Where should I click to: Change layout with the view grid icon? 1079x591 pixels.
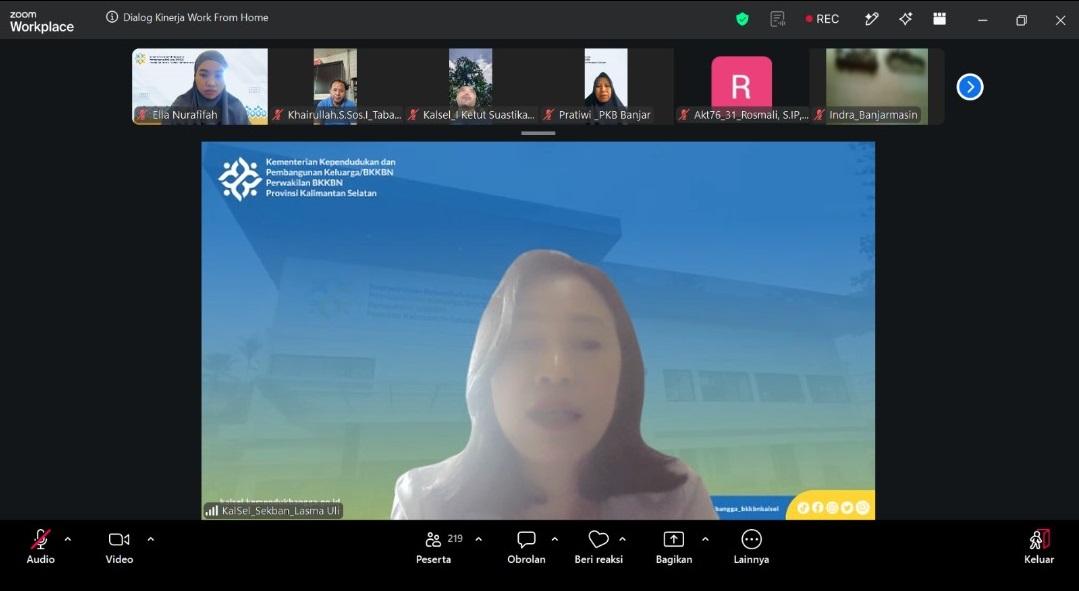[x=939, y=19]
